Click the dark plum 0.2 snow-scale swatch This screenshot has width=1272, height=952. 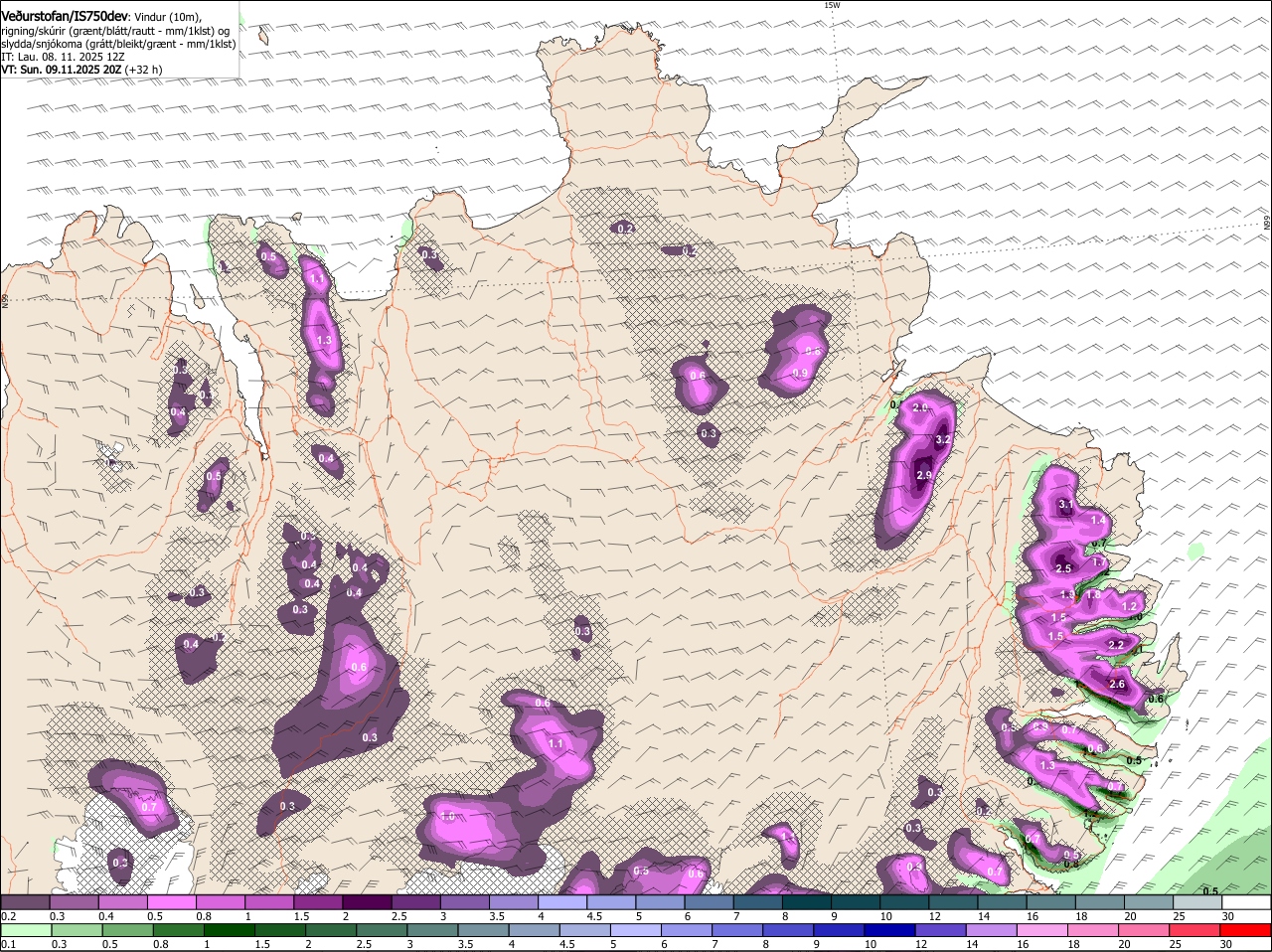25,902
